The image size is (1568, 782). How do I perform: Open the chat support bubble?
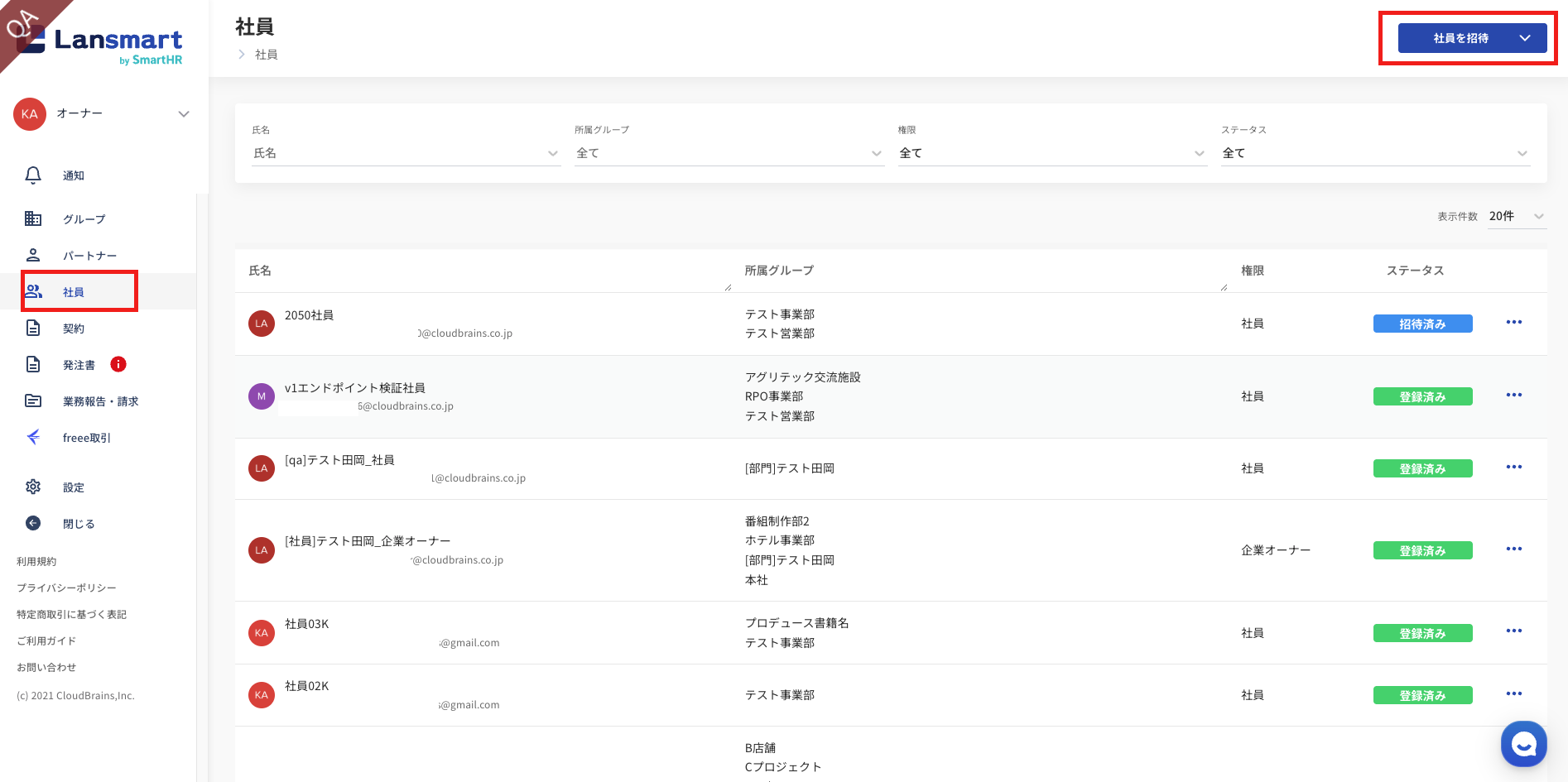click(x=1523, y=744)
